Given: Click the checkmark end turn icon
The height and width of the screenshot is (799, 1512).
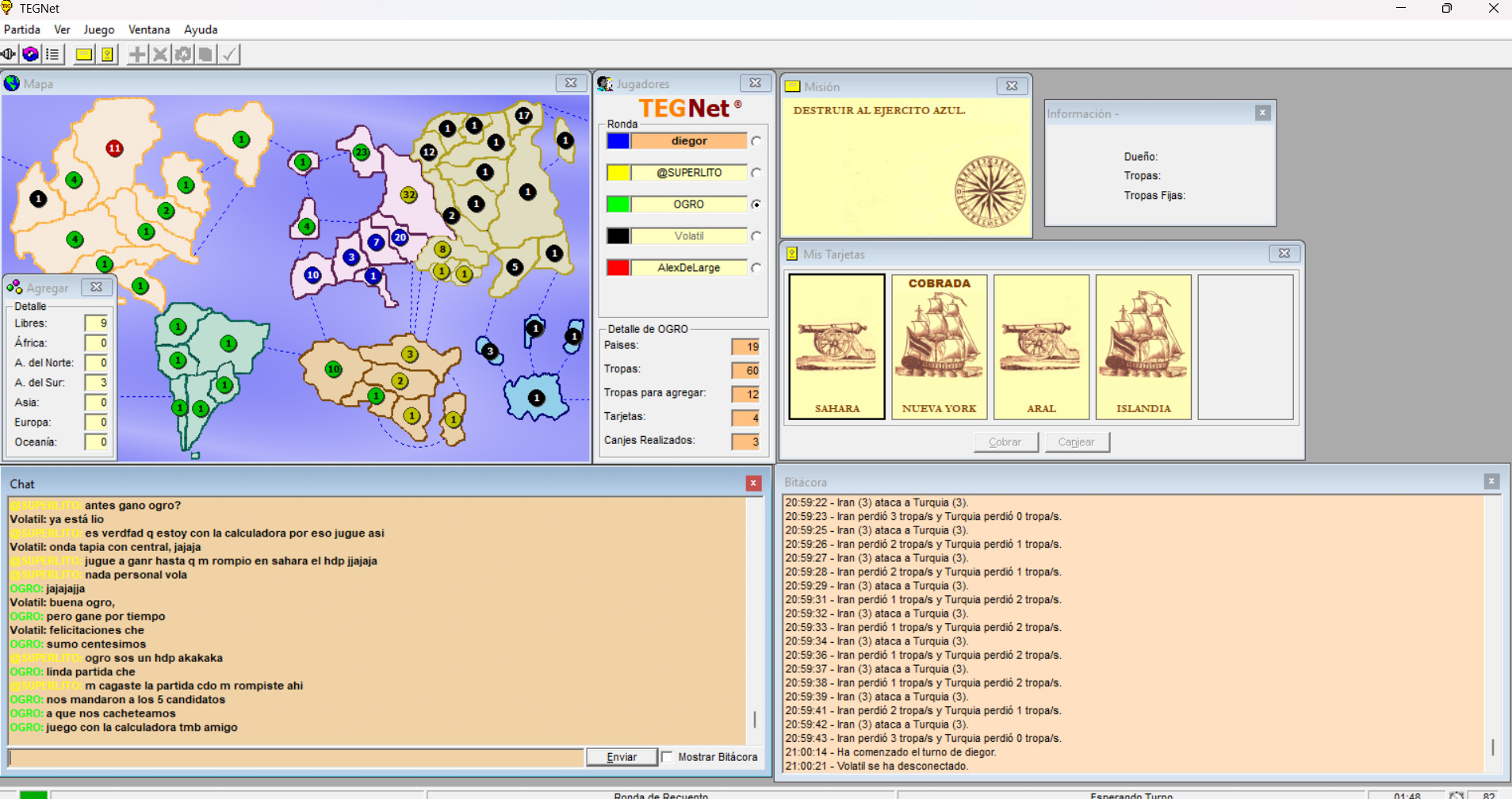Looking at the screenshot, I should click(x=229, y=54).
